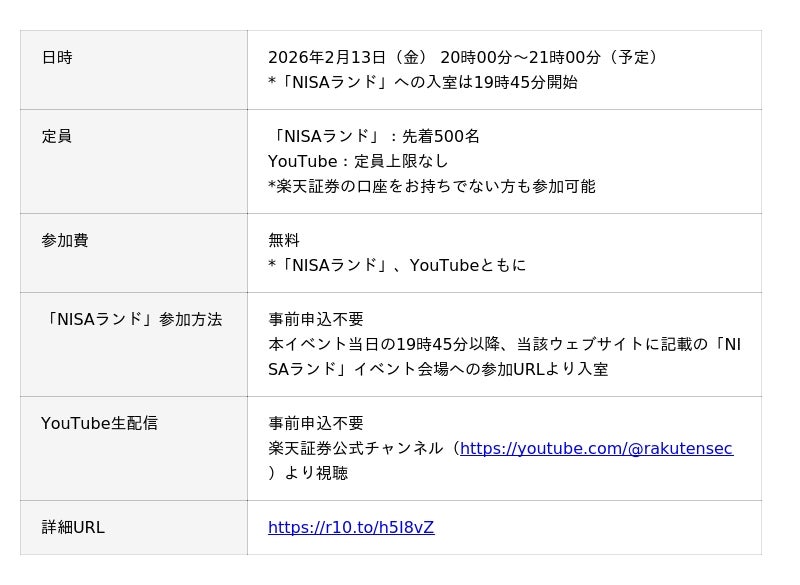Select the YouTube：定員上限なし line
This screenshot has height=585, width=800.
point(358,162)
